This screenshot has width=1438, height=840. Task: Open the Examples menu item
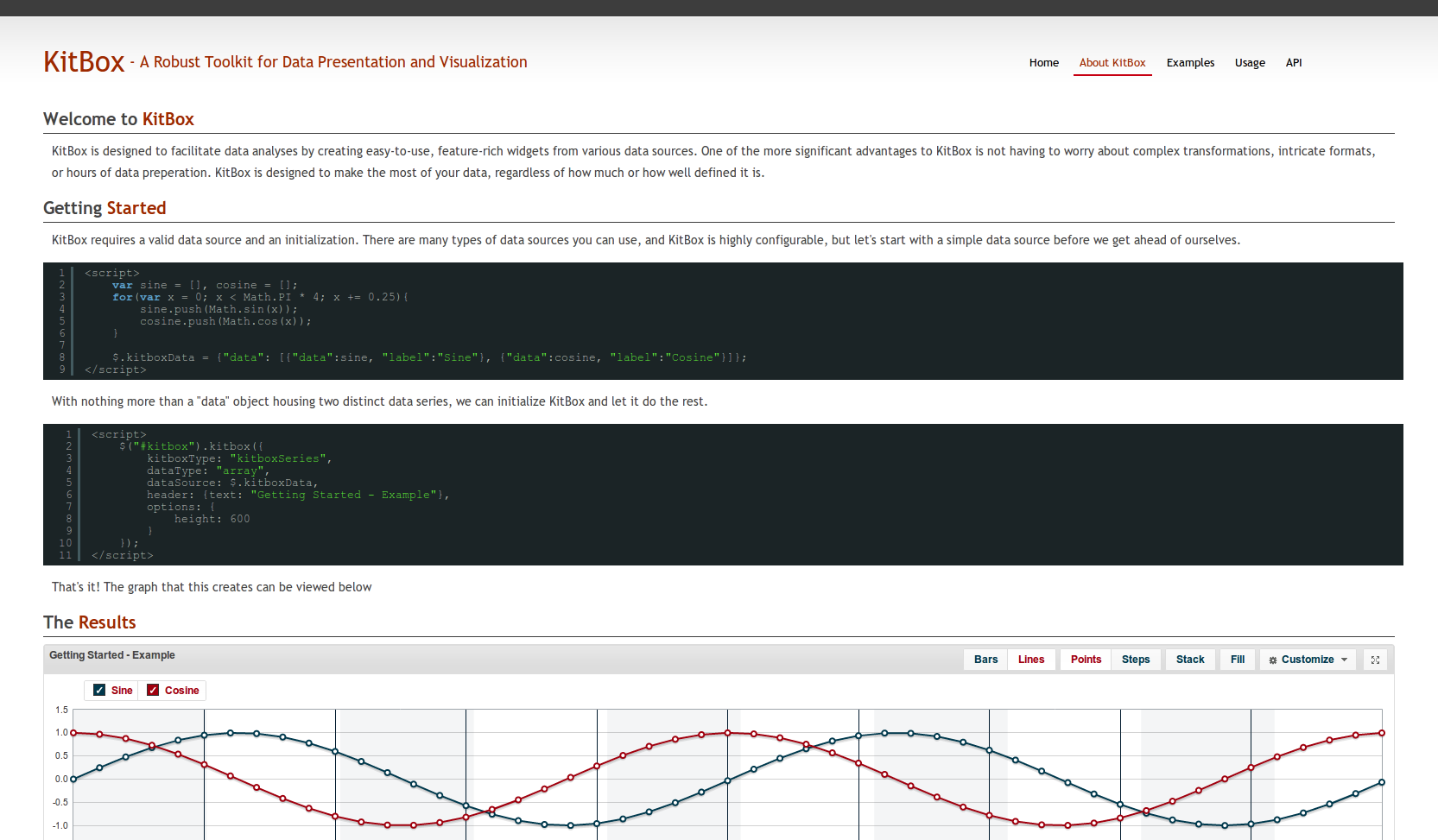[1189, 63]
